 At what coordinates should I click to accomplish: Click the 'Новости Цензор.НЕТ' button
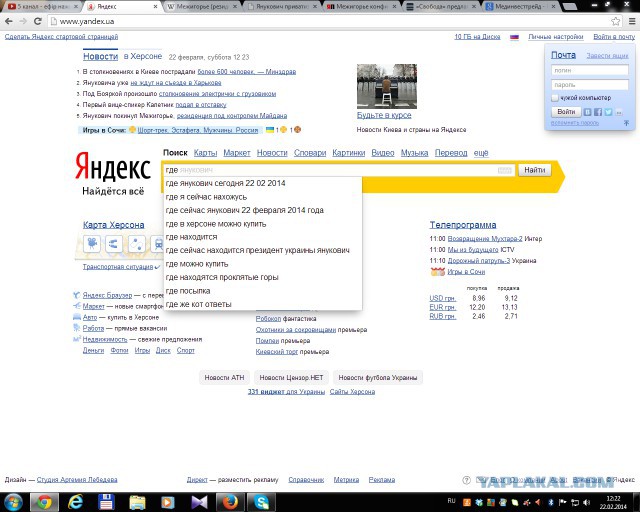[x=291, y=378]
